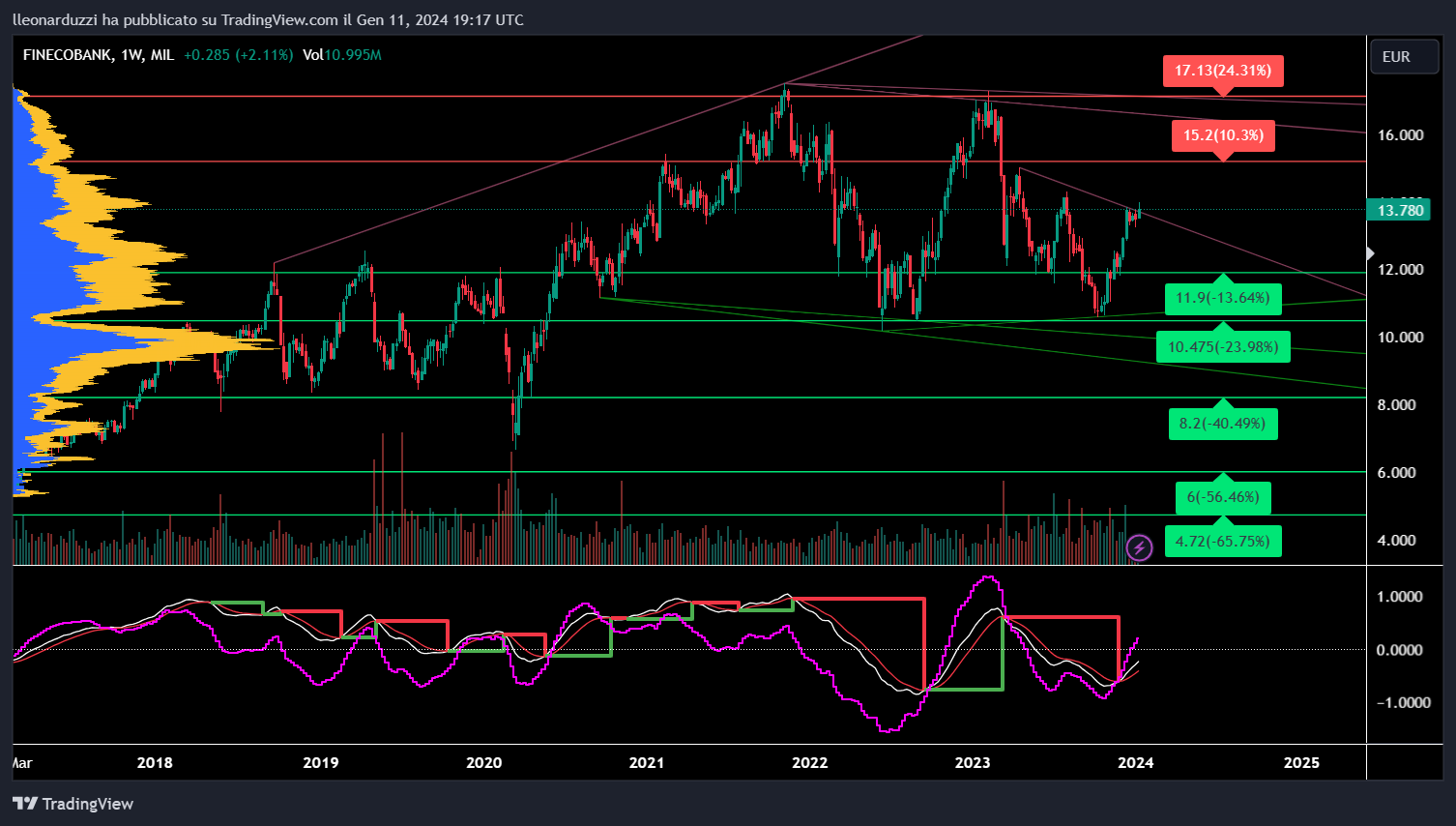Click the 2021 time axis label

click(x=647, y=763)
